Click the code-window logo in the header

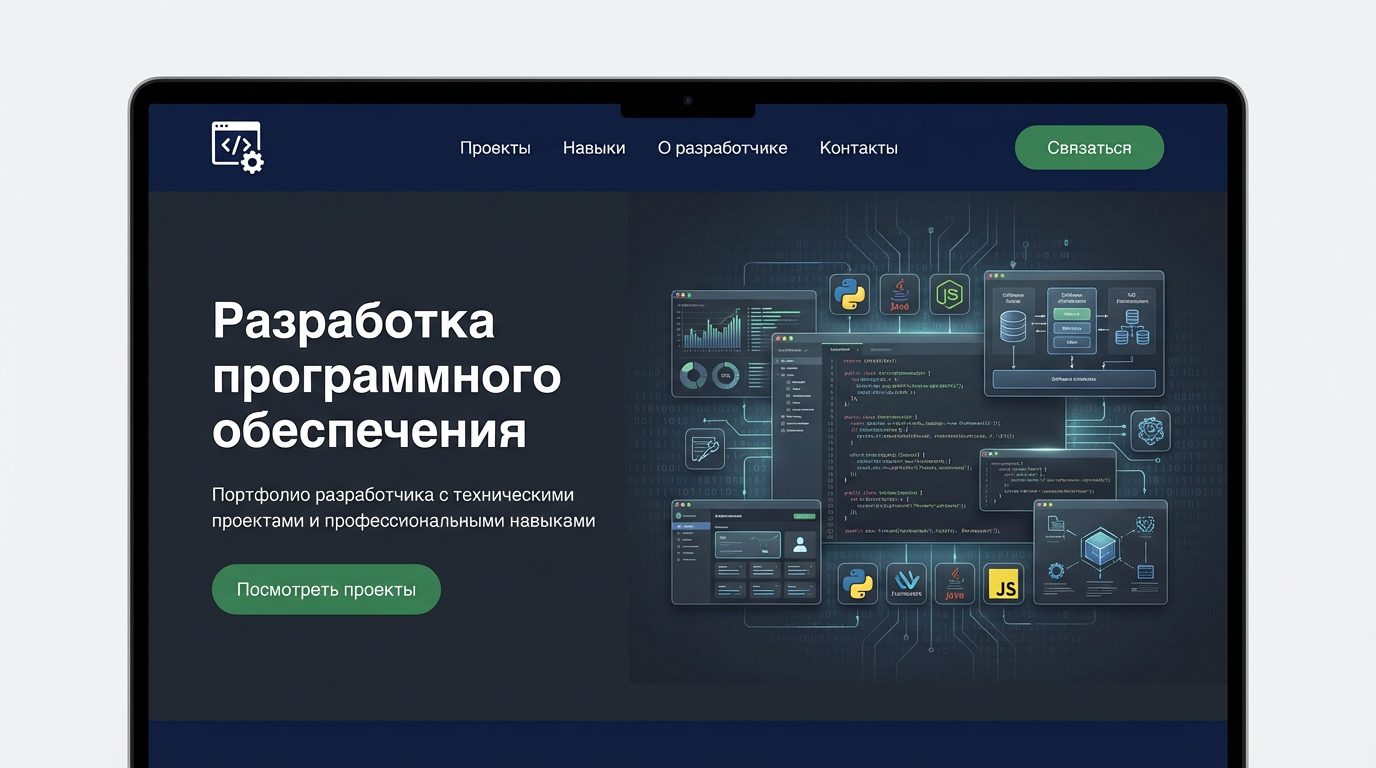tap(236, 146)
